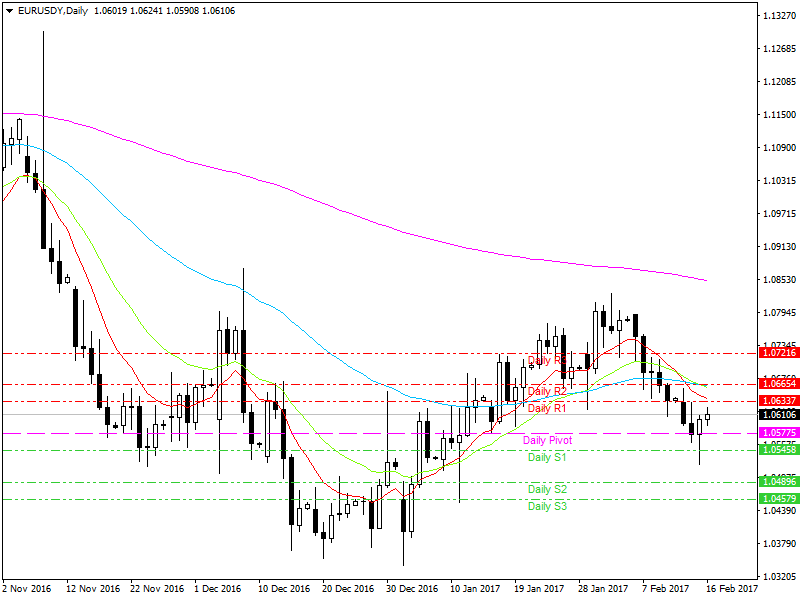Click the 19 Jan 2017 date label

tap(540, 589)
